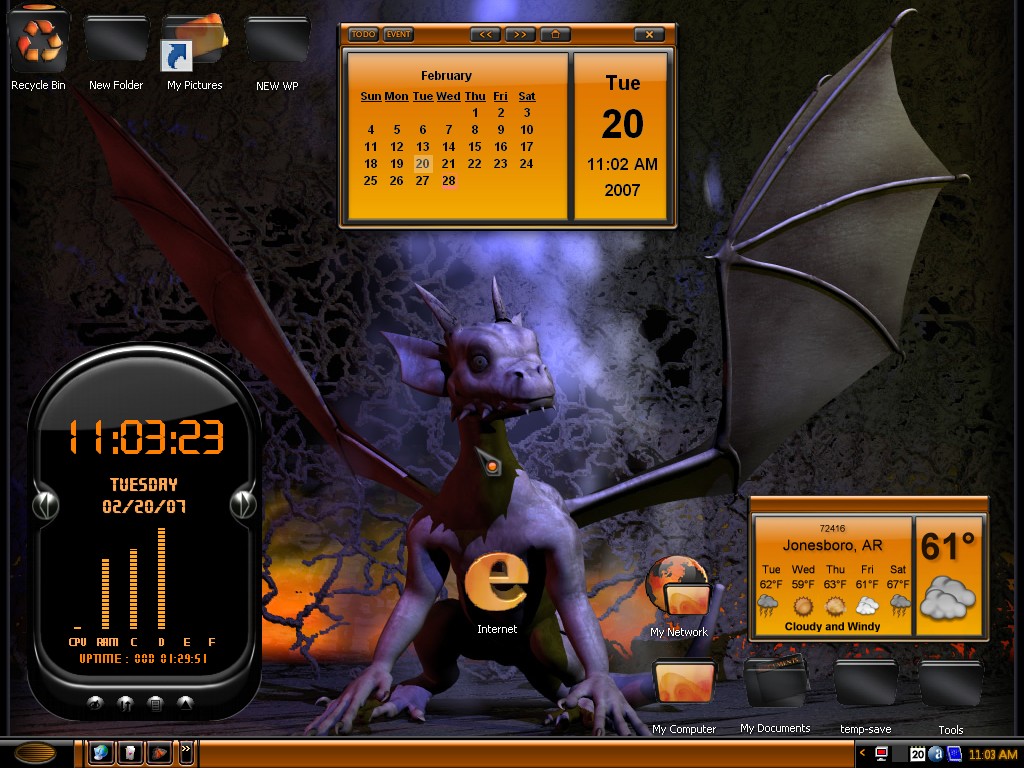Click the triangle eject button on clock widget
Image resolution: width=1024 pixels, height=768 pixels.
[185, 704]
